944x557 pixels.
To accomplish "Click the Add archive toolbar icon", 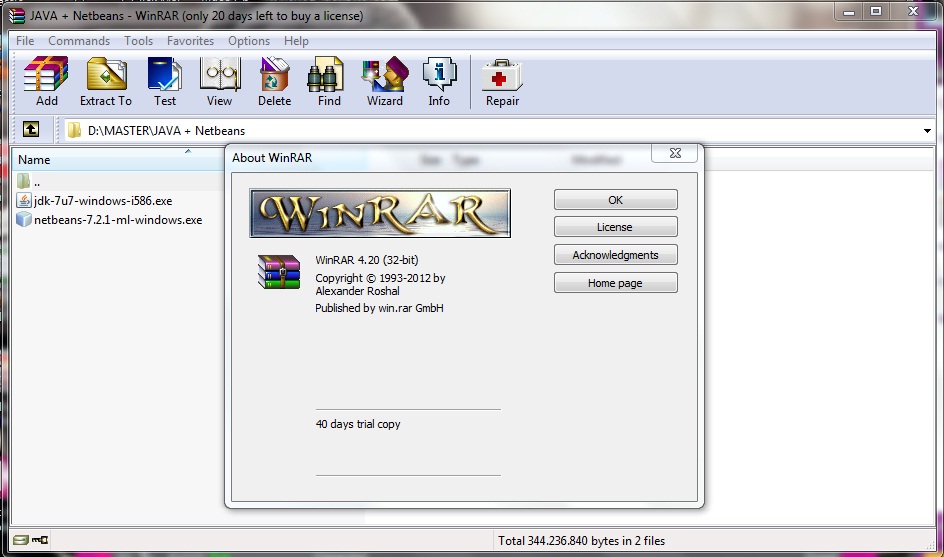I will click(x=46, y=73).
